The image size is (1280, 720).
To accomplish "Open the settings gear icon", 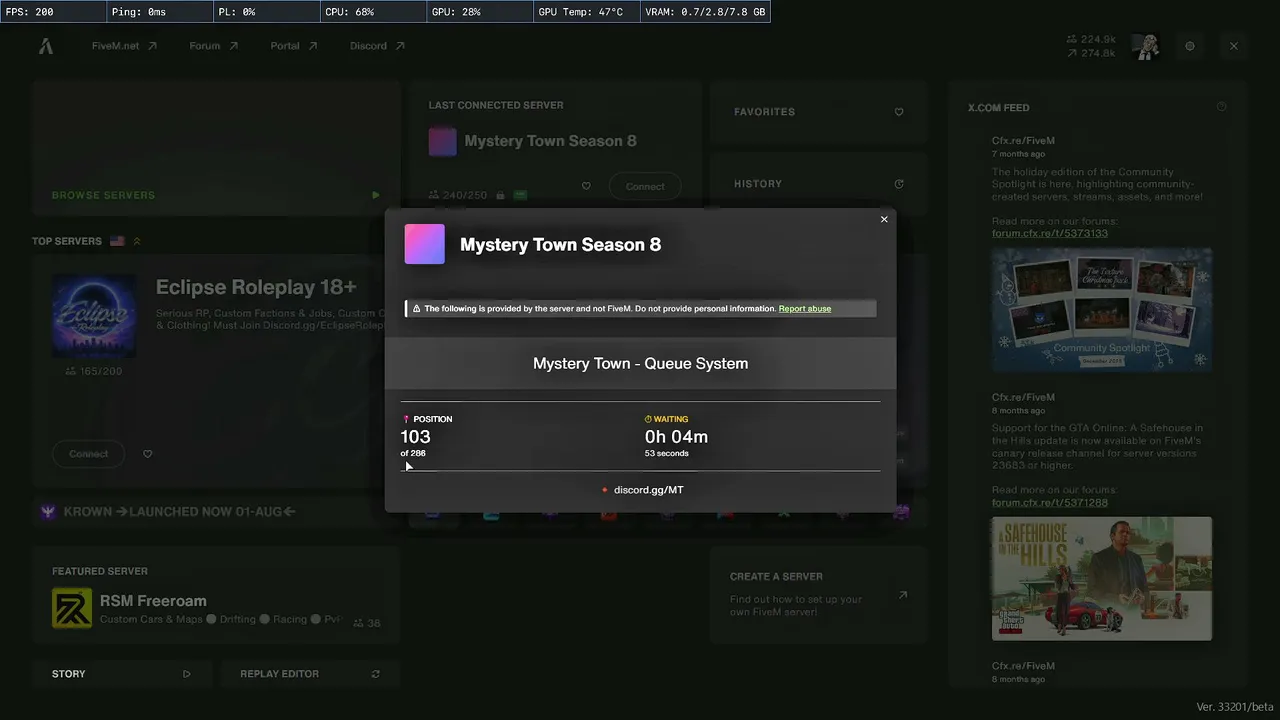I will pos(1190,46).
